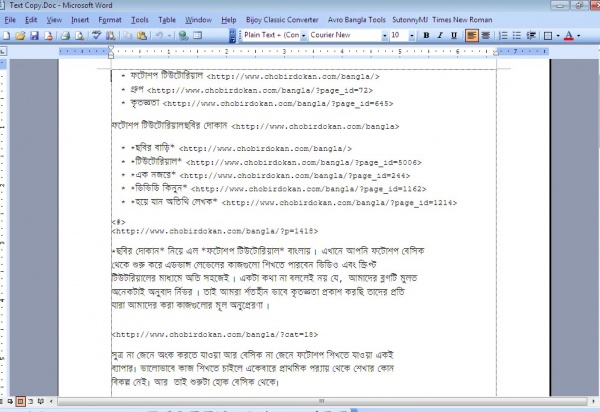Click the right indent marker on ruler
The image size is (600, 412).
coord(496,52)
